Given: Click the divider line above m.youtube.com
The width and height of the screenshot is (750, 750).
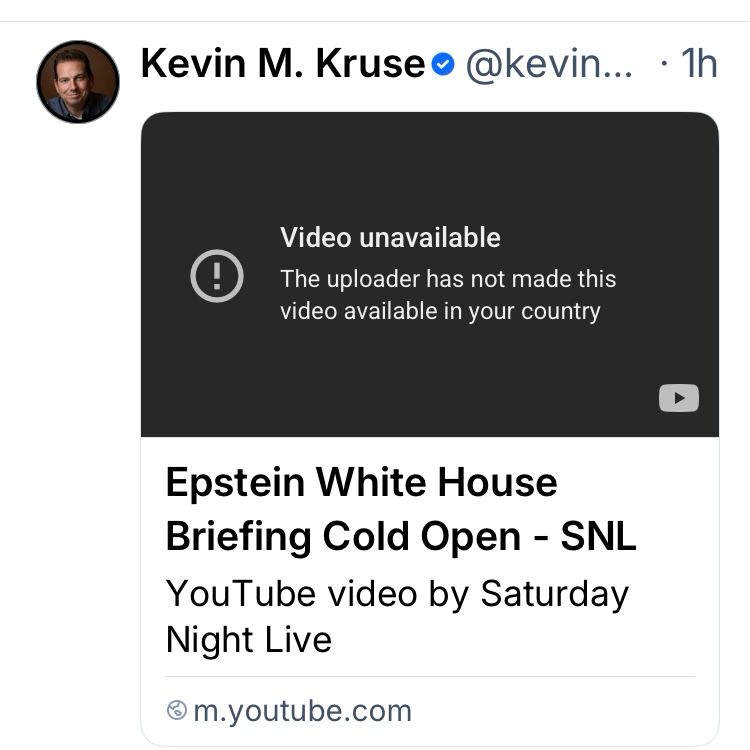Looking at the screenshot, I should point(430,676).
